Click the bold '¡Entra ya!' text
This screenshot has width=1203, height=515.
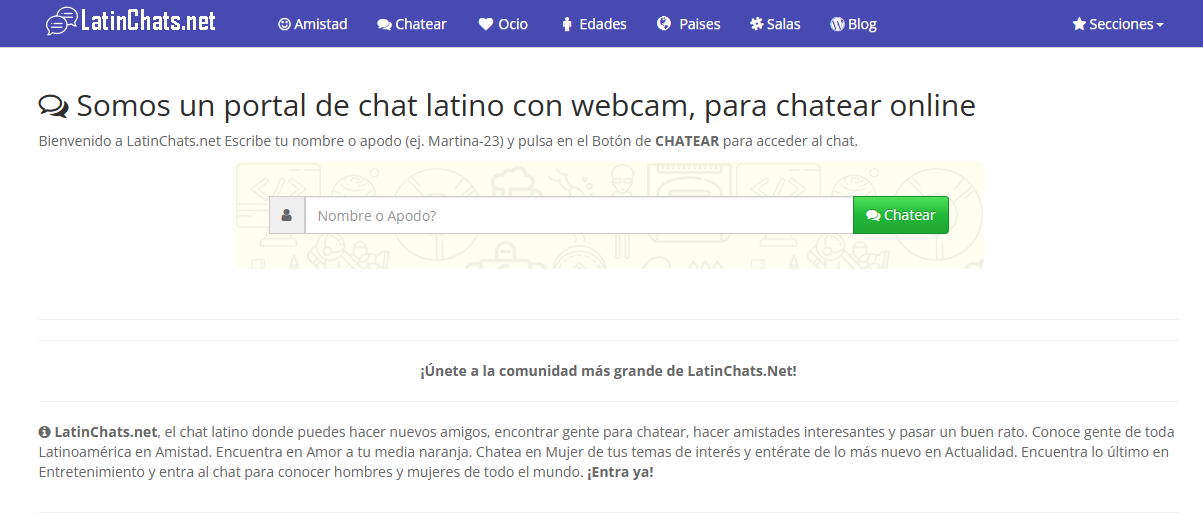620,472
